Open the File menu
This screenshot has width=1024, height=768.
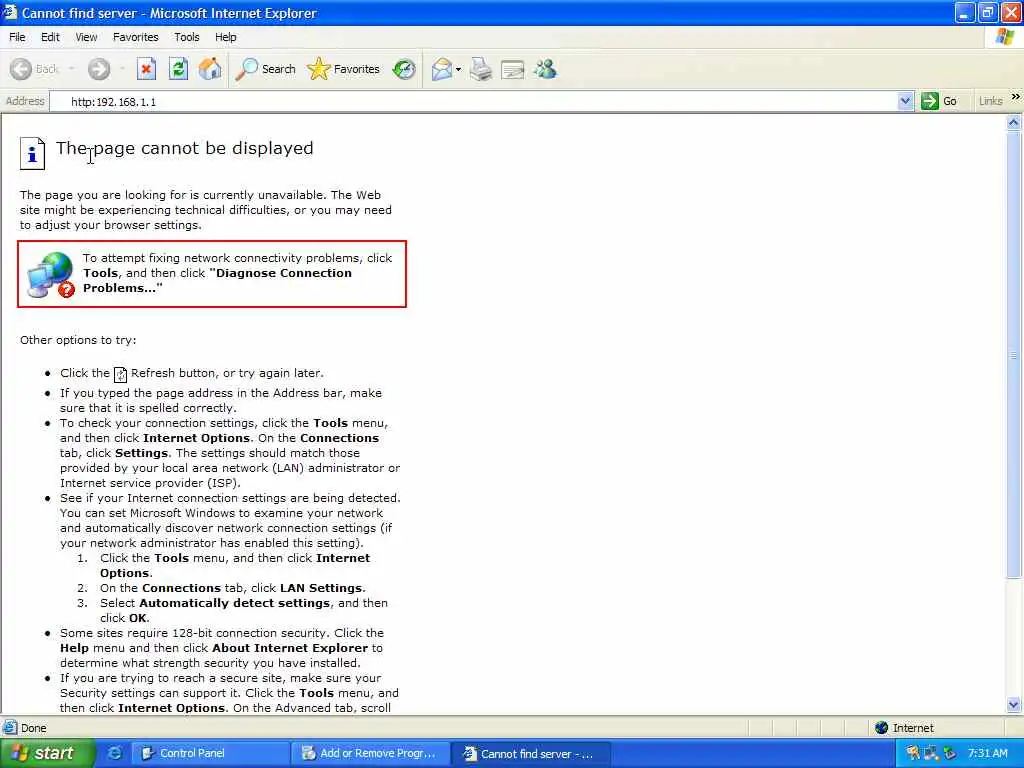[x=17, y=37]
